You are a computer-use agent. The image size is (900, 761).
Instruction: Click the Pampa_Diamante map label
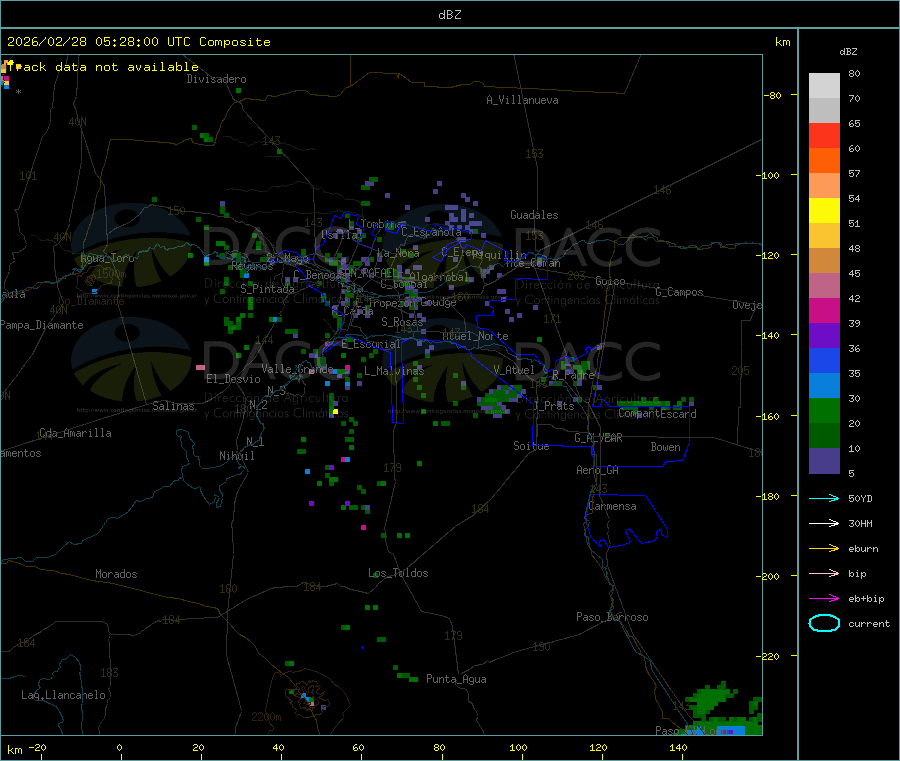(42, 325)
